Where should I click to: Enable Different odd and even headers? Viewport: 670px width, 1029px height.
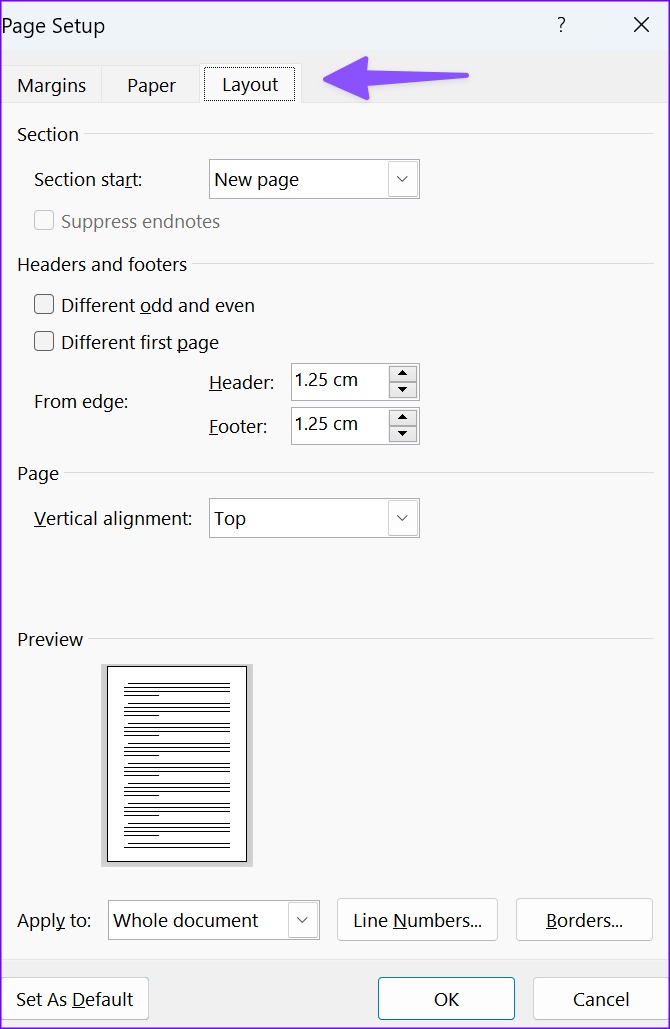pos(44,305)
